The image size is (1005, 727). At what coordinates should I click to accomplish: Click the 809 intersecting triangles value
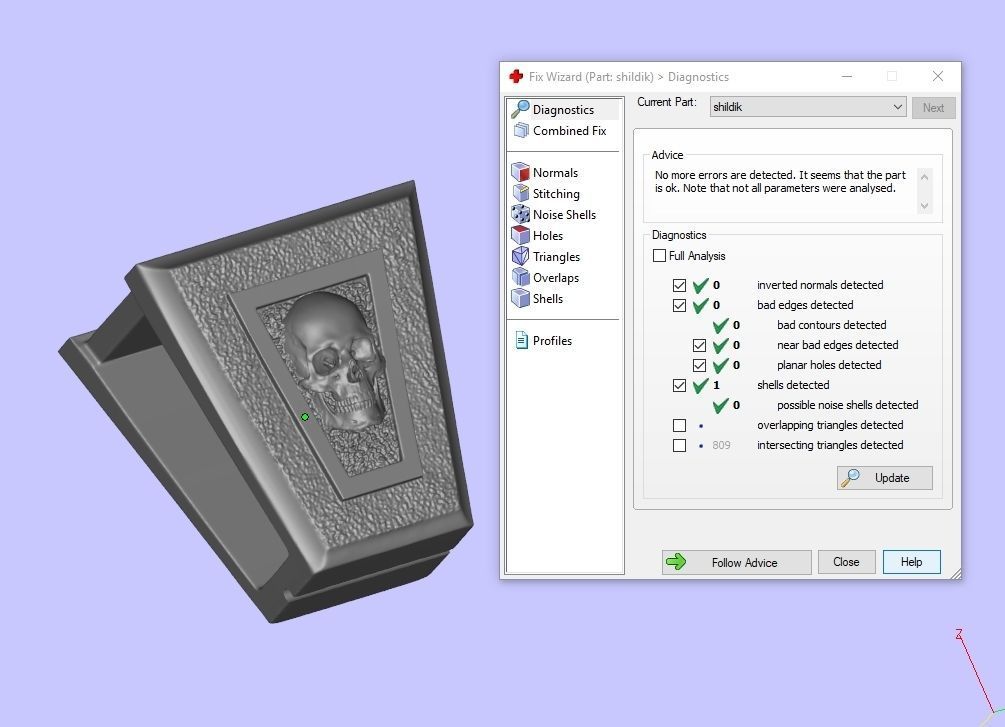(x=721, y=445)
